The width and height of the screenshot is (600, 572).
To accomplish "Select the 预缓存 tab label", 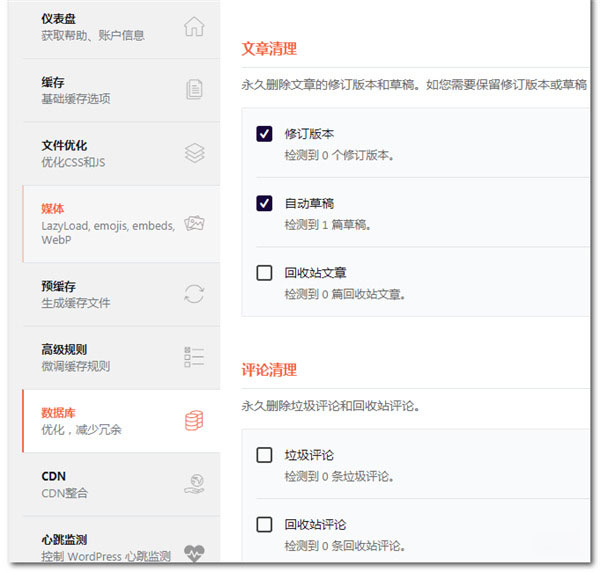I will pyautogui.click(x=59, y=286).
